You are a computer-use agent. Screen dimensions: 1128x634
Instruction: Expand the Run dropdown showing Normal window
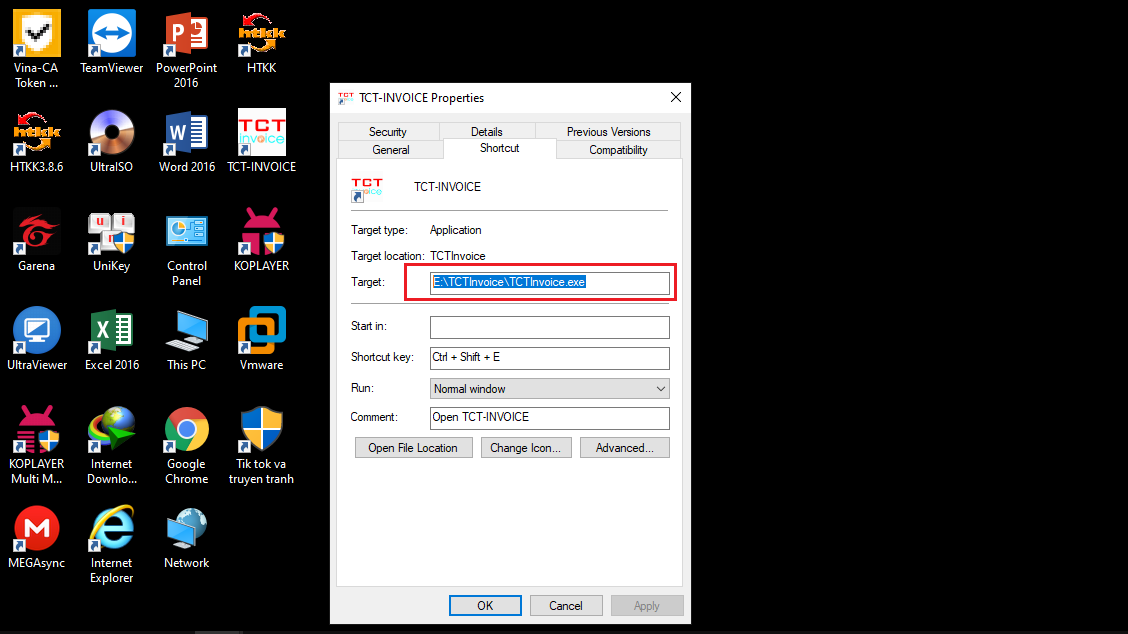click(x=550, y=389)
